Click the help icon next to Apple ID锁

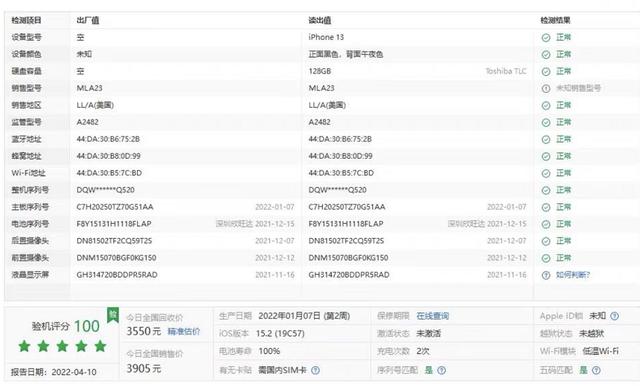coord(615,316)
